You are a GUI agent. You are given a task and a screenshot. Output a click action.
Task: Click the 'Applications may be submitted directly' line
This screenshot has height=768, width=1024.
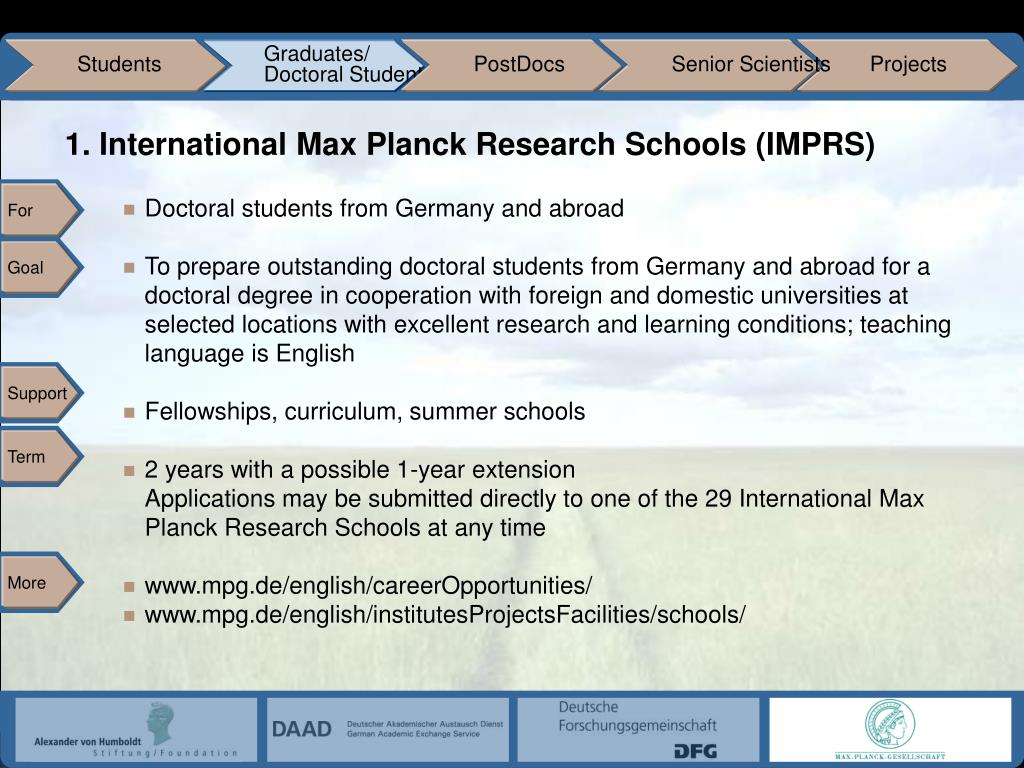click(x=534, y=499)
